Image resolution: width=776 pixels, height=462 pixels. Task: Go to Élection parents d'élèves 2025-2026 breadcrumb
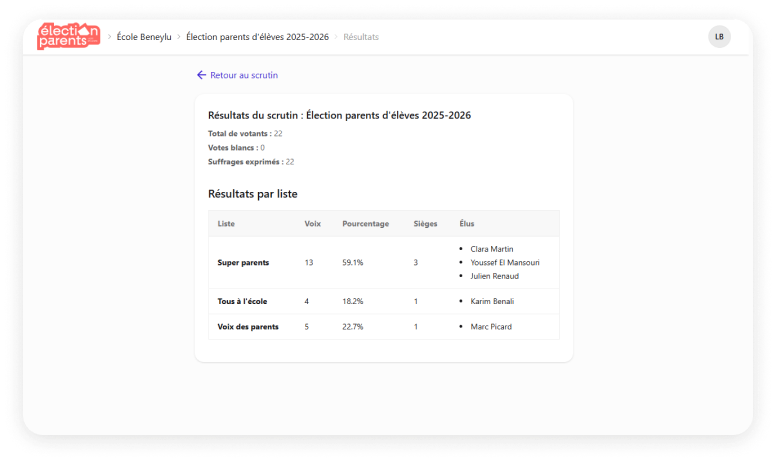(257, 37)
